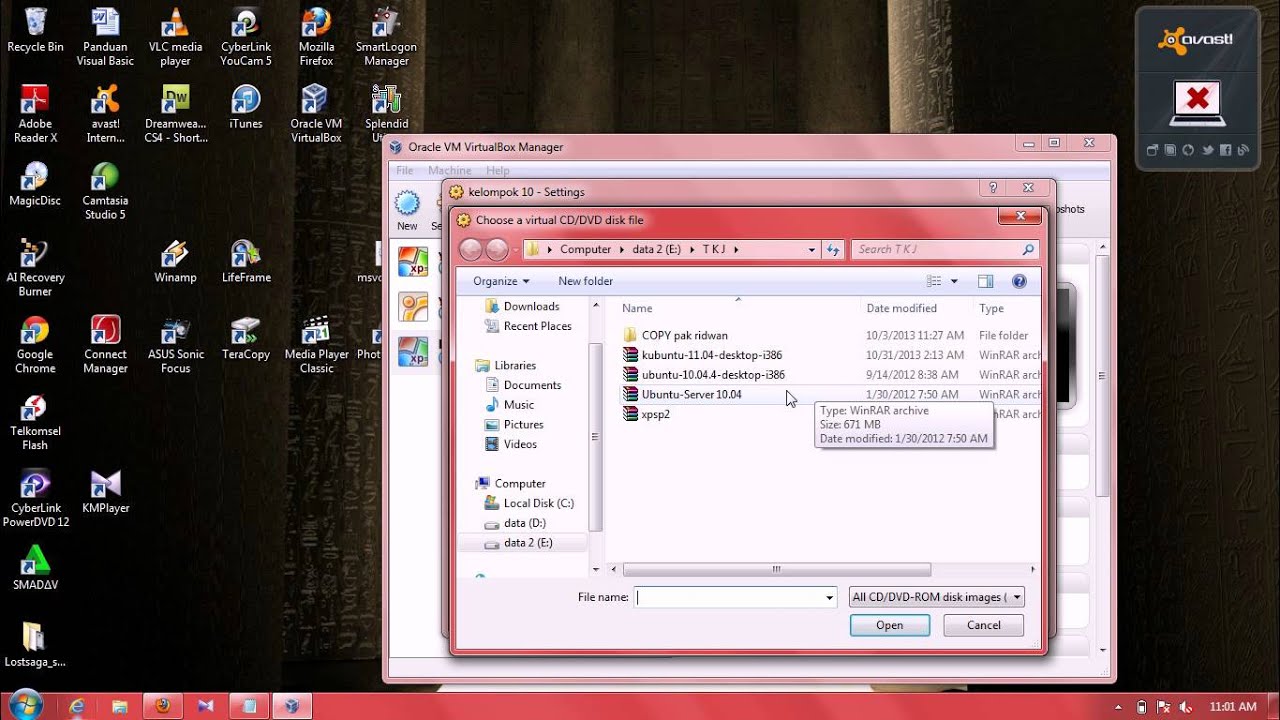
Task: Click the New folder button
Action: coord(585,282)
